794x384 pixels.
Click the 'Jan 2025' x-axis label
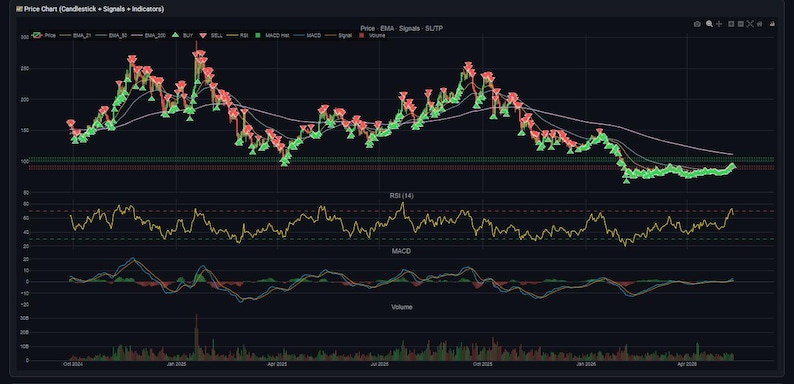[177, 364]
